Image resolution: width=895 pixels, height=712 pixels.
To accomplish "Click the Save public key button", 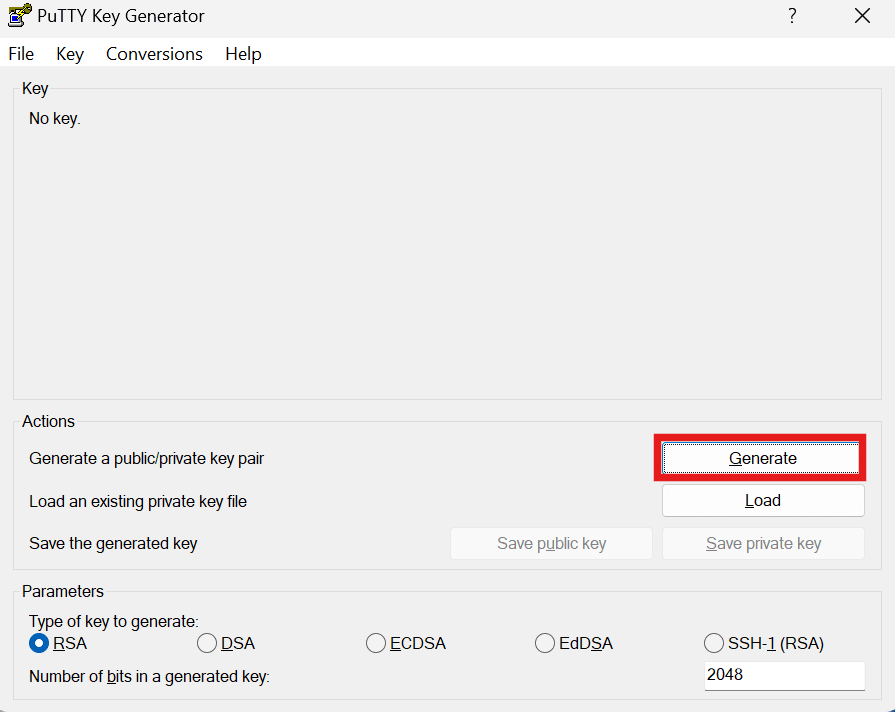I will pyautogui.click(x=551, y=544).
